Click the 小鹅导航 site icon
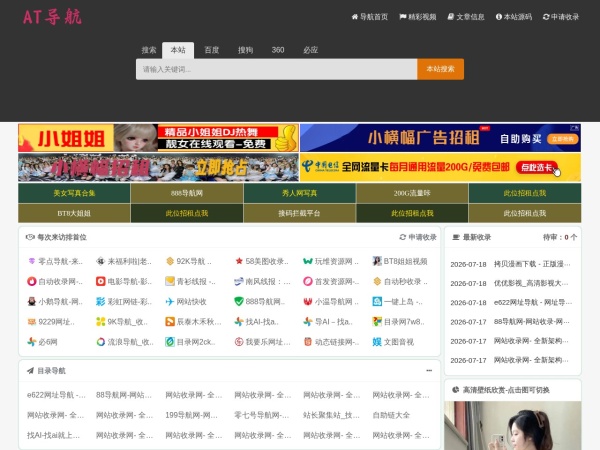600x450 pixels. [31, 302]
